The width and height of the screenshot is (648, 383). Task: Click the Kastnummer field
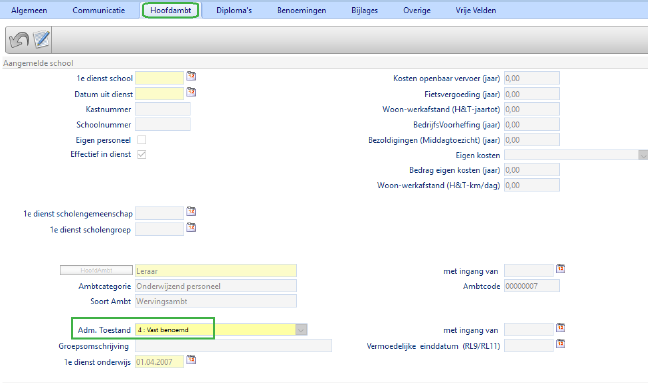(163, 109)
